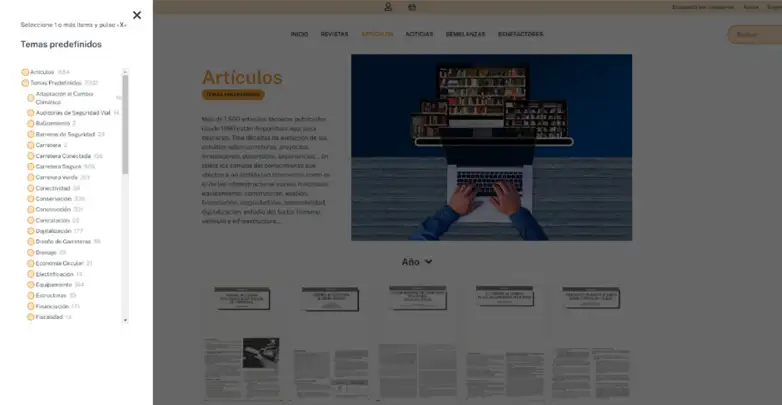Click the Conservación topic circle
This screenshot has width=782, height=405.
click(x=31, y=198)
